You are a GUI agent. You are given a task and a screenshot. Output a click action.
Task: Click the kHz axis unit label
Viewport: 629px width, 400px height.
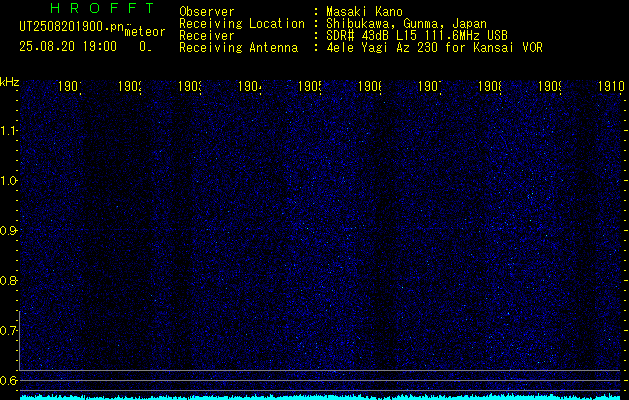[x=9, y=82]
